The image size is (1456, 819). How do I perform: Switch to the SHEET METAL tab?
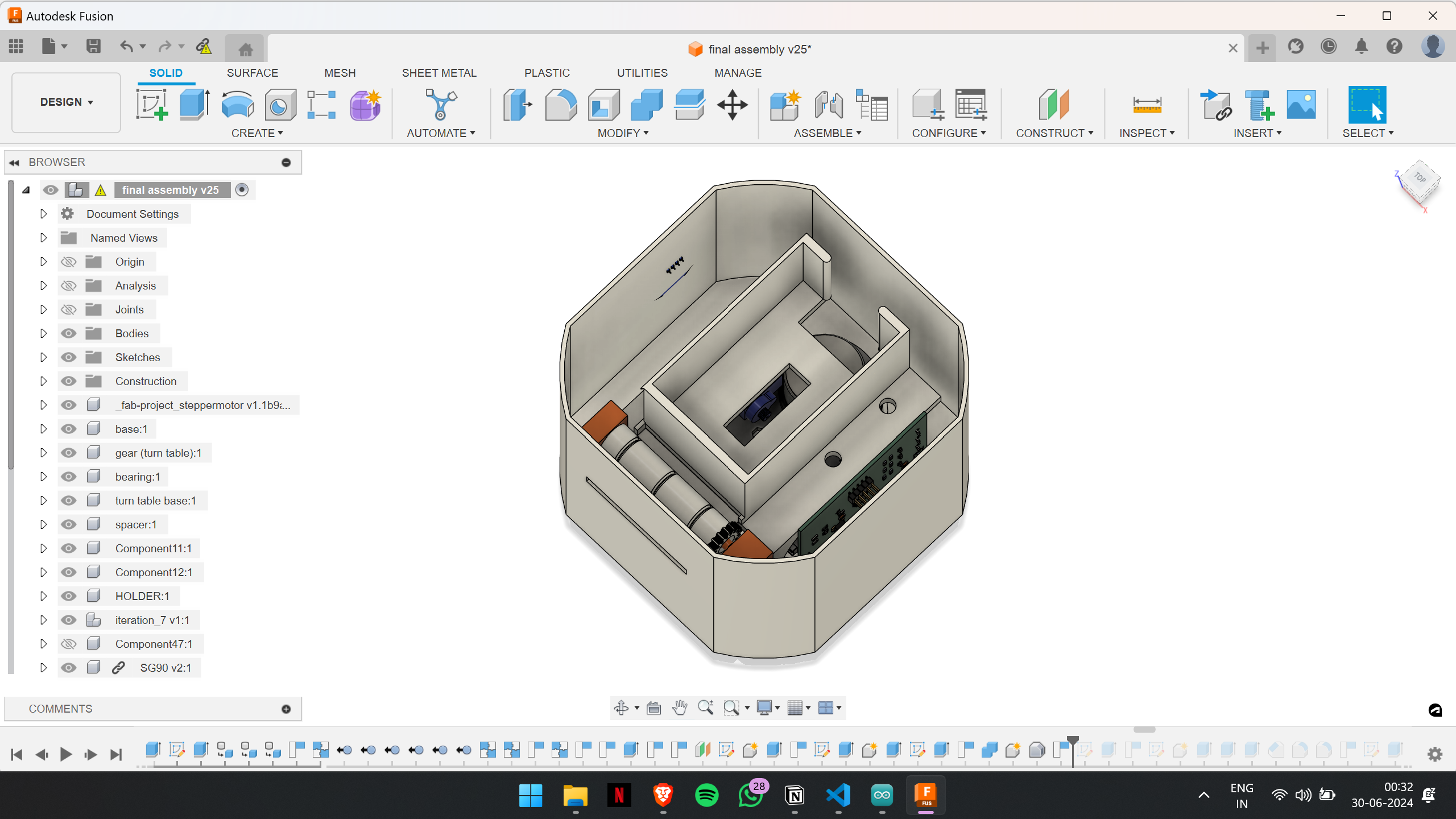pos(439,73)
